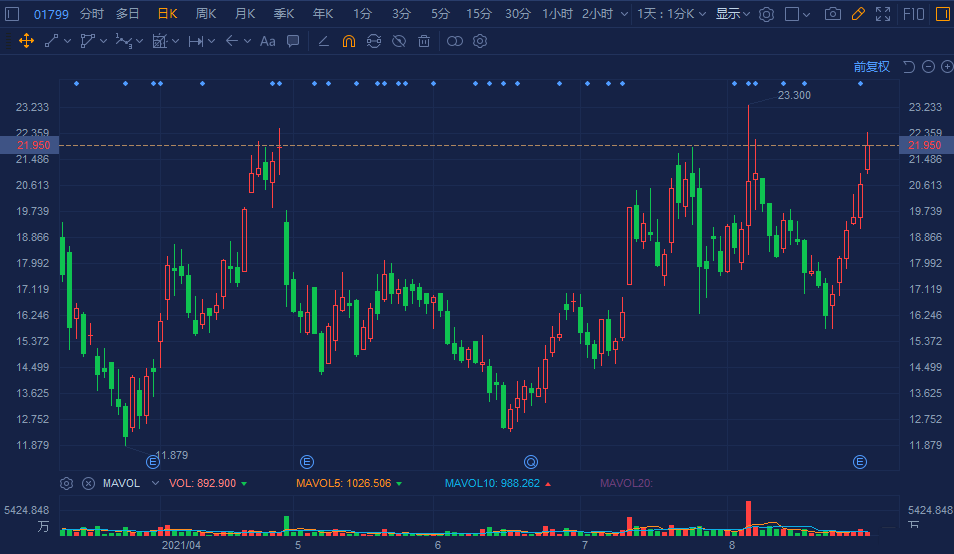Toggle the right sidebar panel

point(942,14)
